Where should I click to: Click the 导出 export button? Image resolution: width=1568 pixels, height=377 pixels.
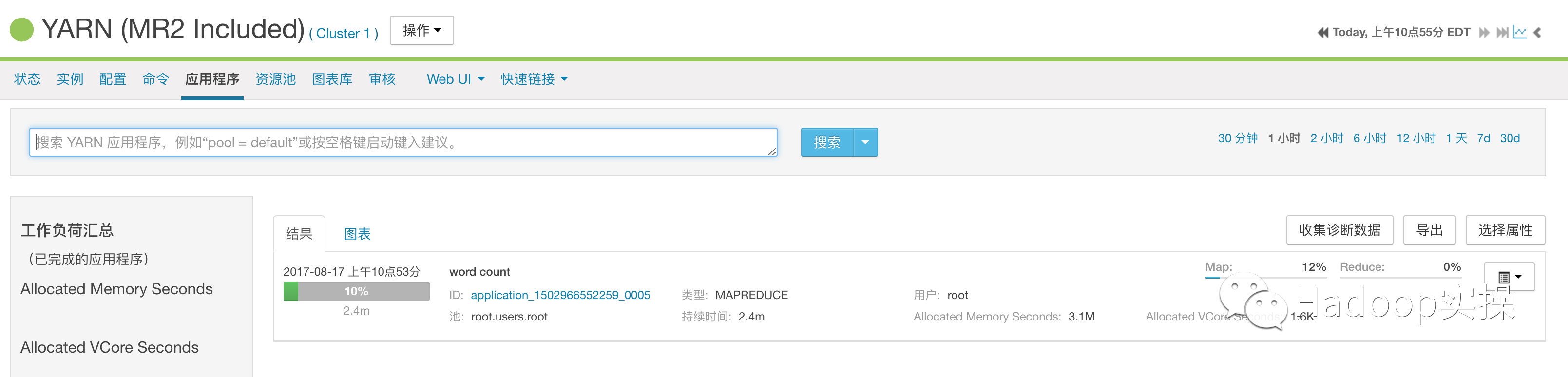tap(1429, 230)
